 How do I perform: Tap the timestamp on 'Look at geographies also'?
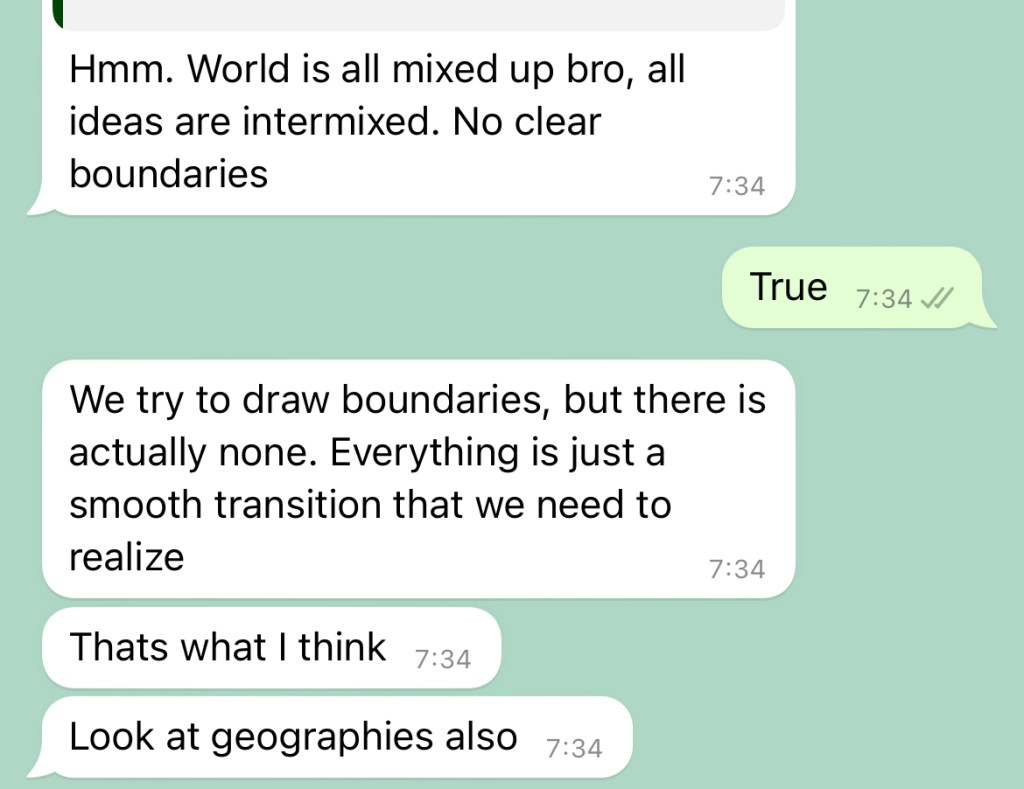pos(574,749)
